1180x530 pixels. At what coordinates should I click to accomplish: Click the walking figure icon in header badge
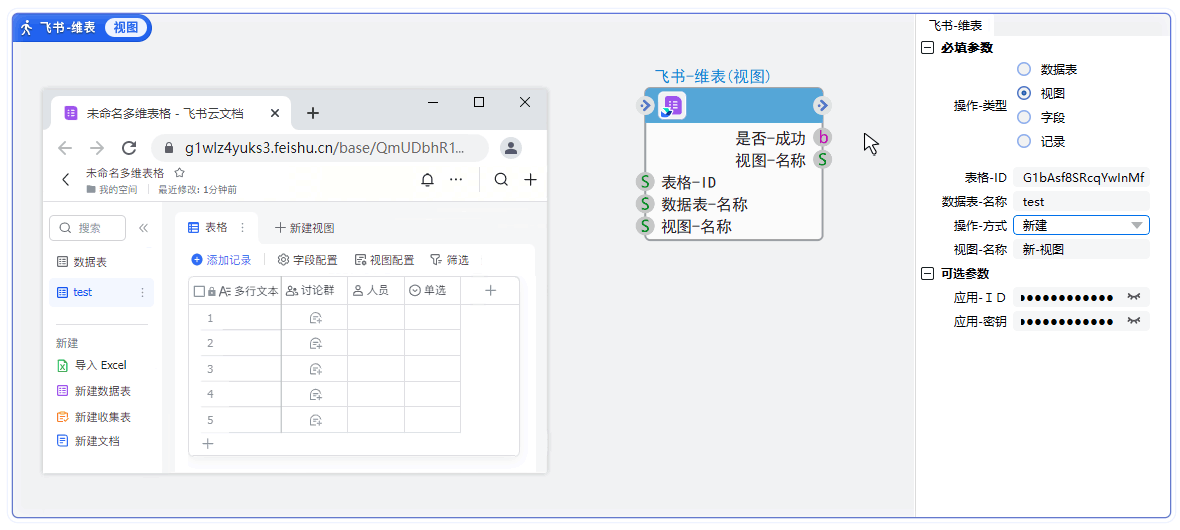[x=28, y=28]
